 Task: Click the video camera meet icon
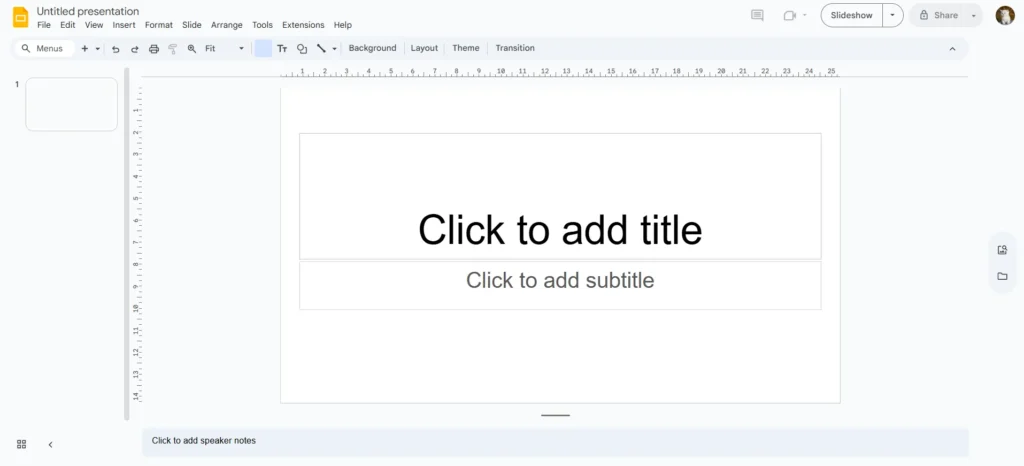790,15
